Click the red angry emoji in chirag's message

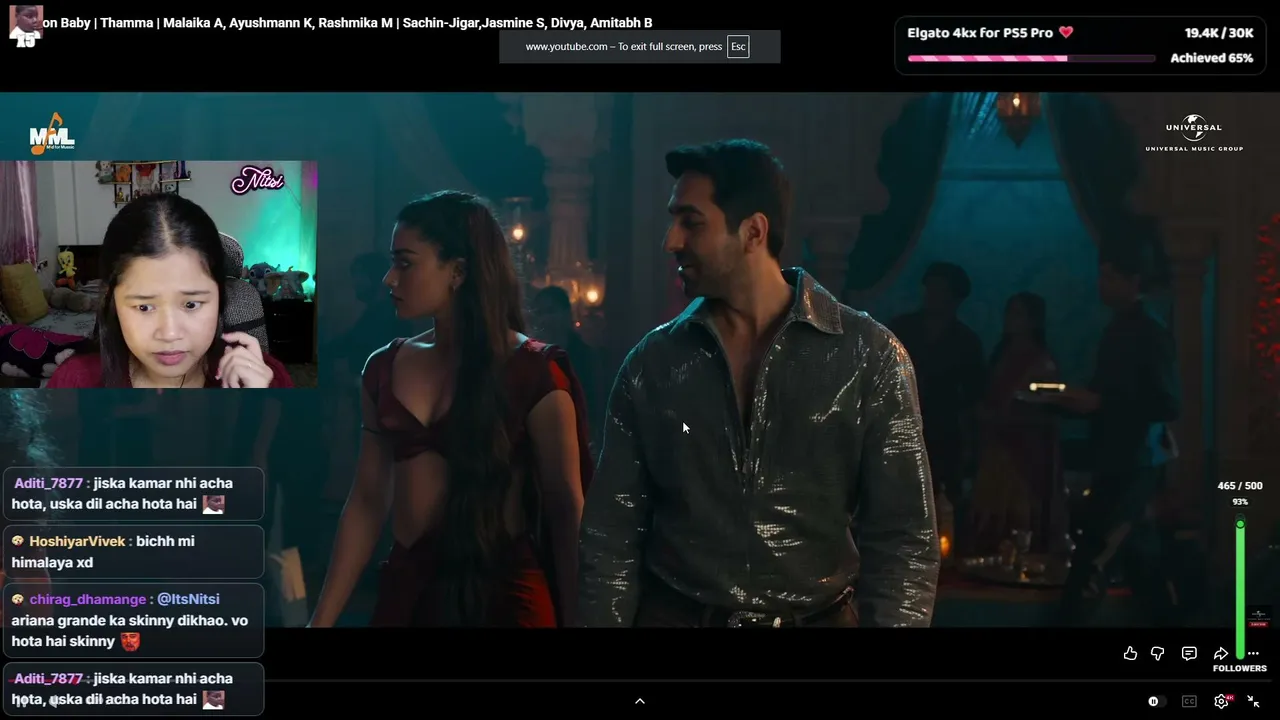click(x=130, y=641)
